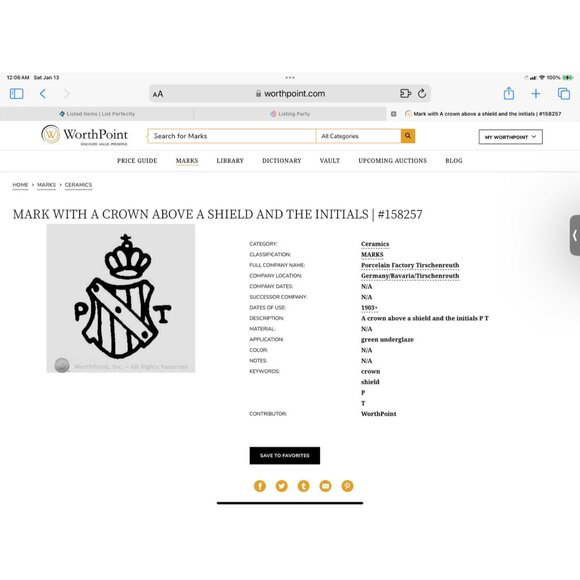This screenshot has height=580, width=580.
Task: Send the mark via email icon
Action: coord(326,486)
